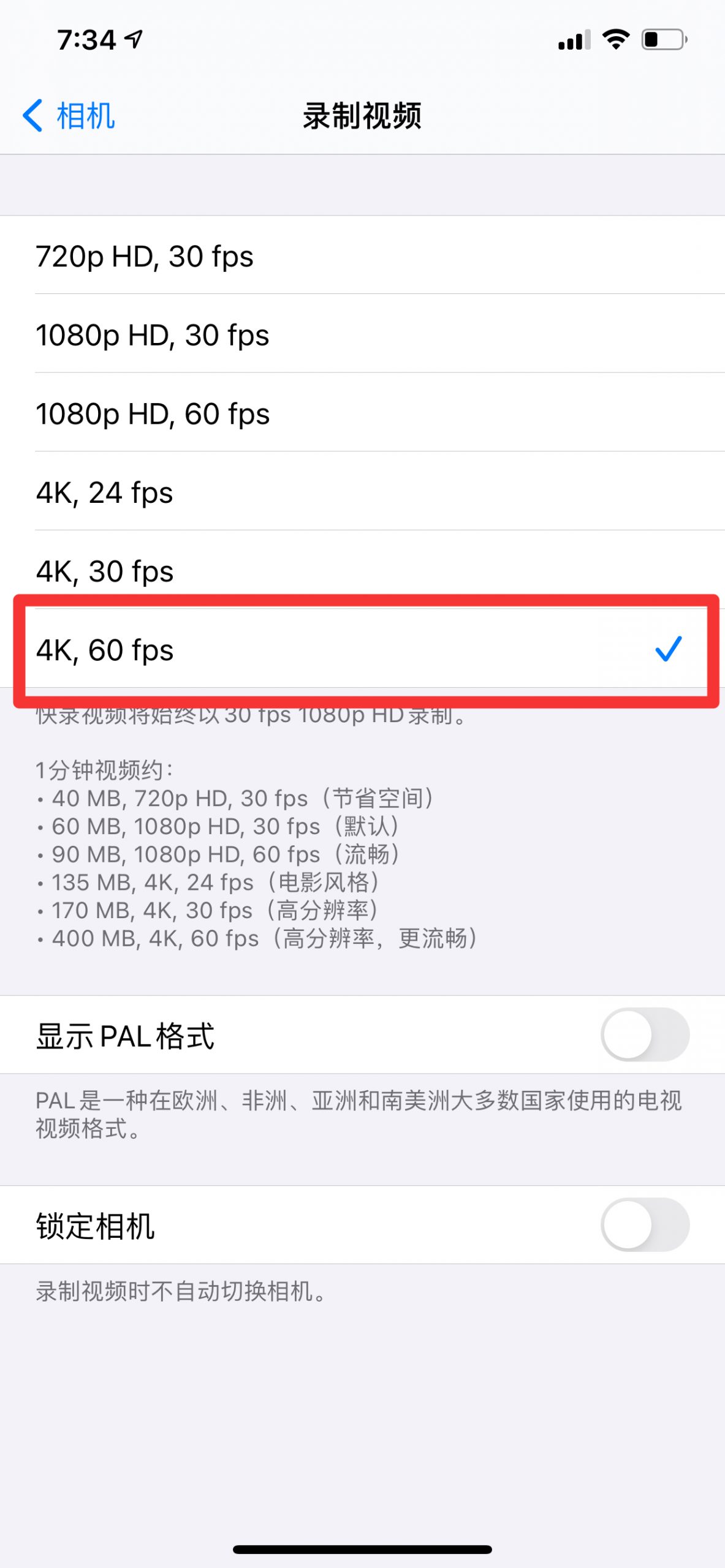The image size is (725, 1568).
Task: Tap the cellular signal bars icon
Action: (x=574, y=40)
